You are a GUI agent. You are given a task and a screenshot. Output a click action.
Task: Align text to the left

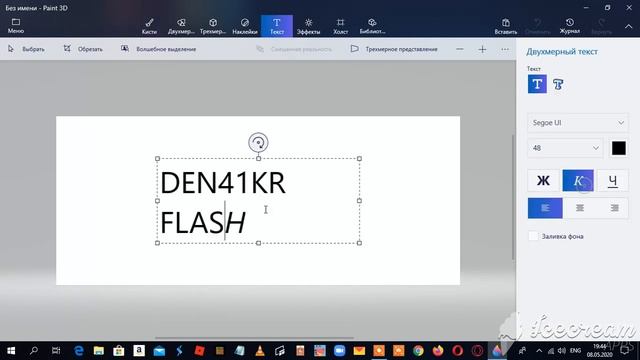(545, 208)
